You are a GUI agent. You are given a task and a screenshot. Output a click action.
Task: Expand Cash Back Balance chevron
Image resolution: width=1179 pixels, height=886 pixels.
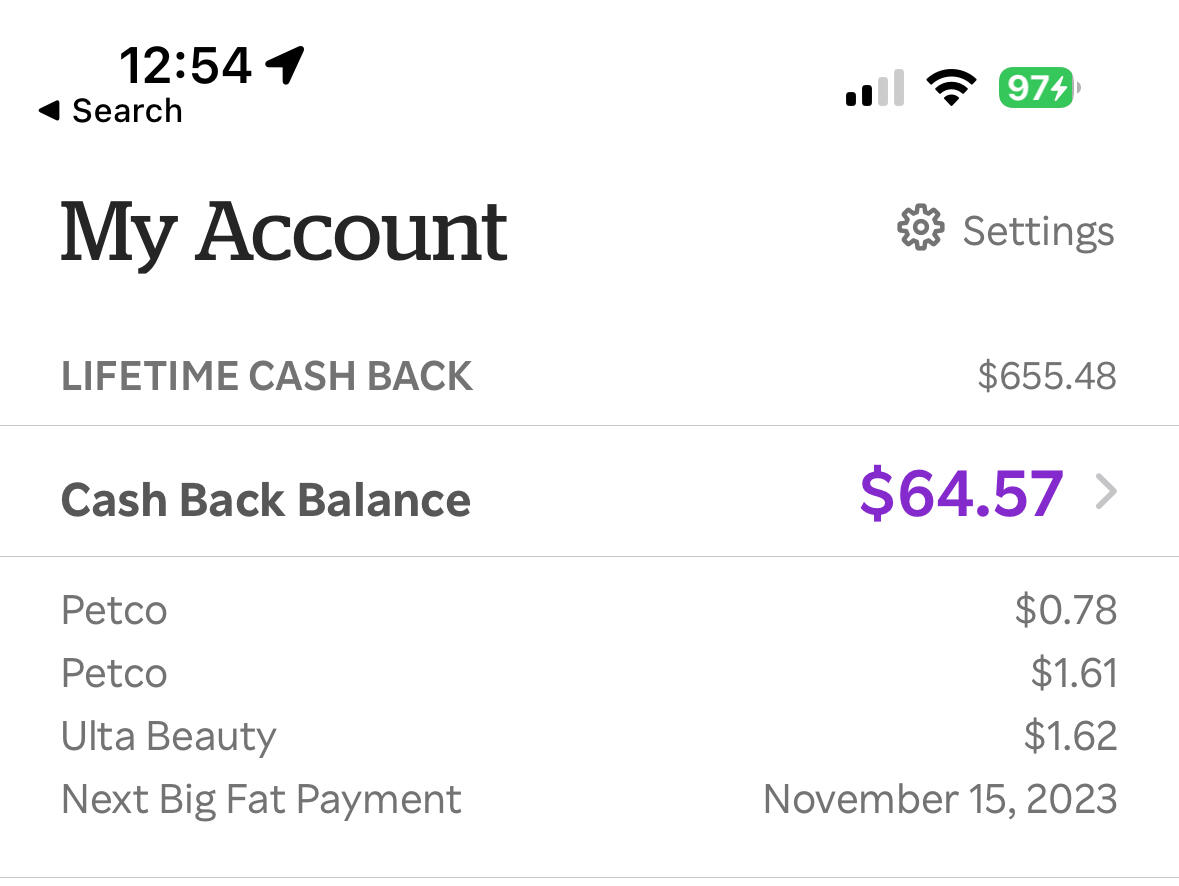[x=1106, y=492]
